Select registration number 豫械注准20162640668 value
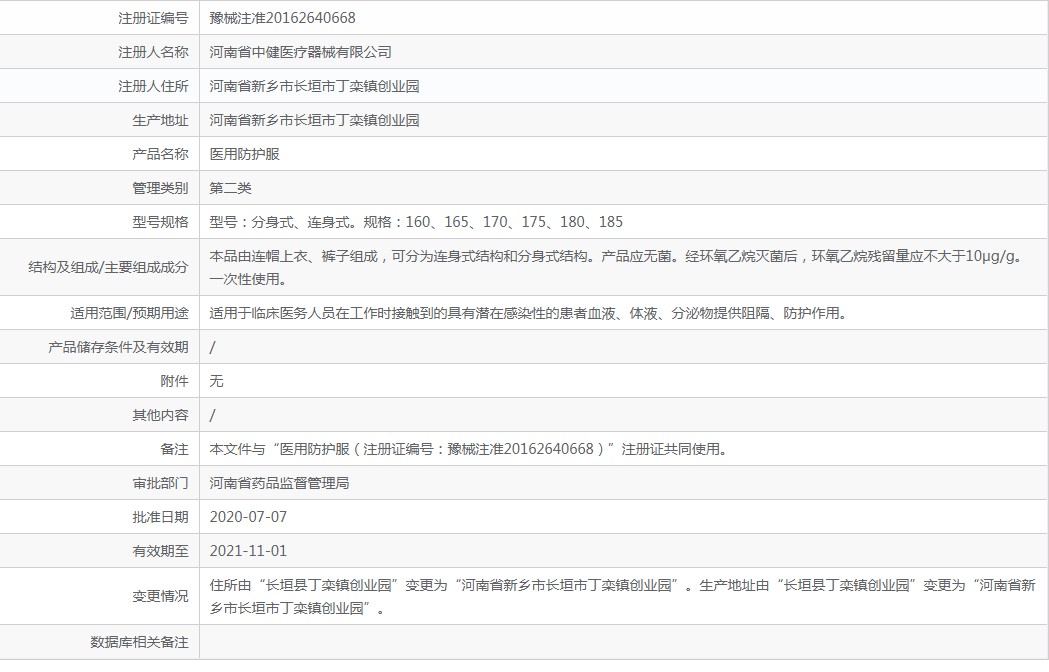1049x672 pixels. click(x=282, y=18)
